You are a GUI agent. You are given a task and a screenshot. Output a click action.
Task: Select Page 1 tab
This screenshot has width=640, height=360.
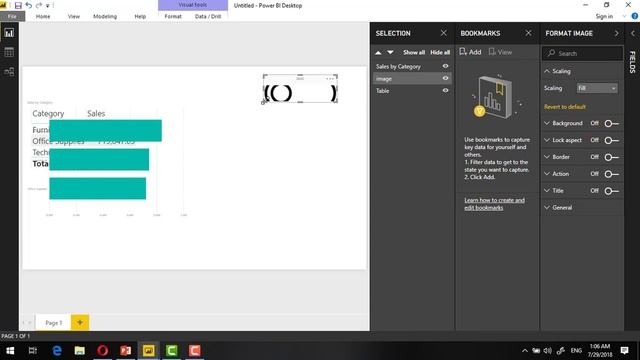pos(53,322)
